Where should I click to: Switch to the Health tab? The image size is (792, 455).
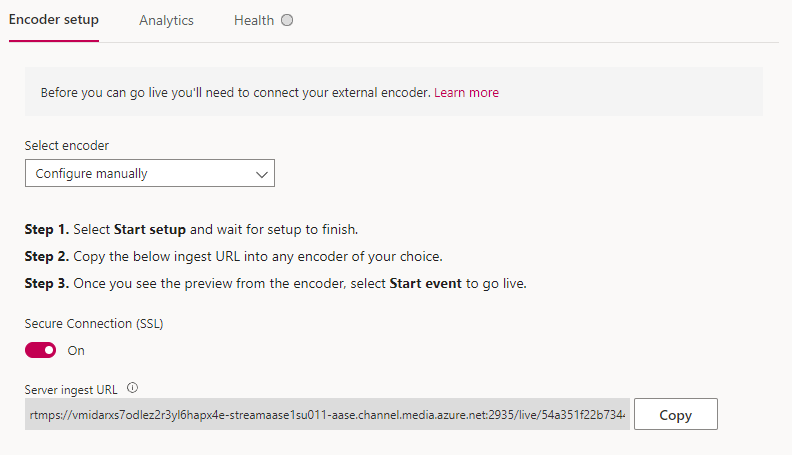[254, 20]
